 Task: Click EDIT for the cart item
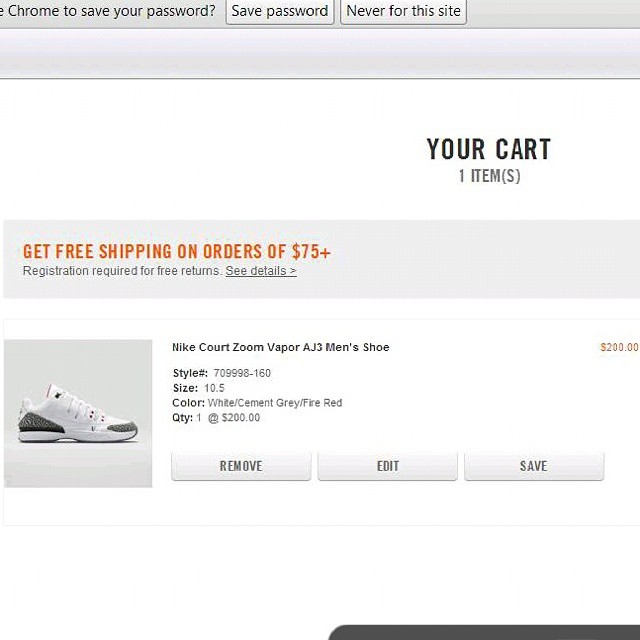pos(387,466)
